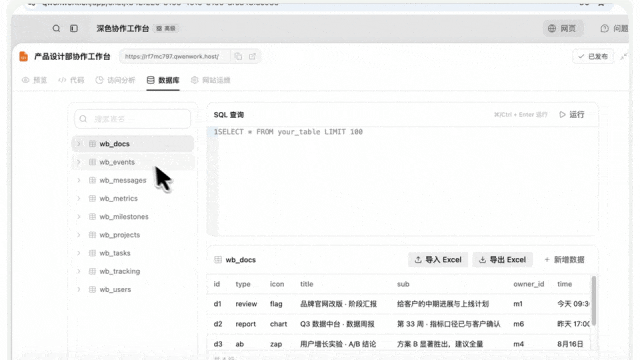
Task: Expand the wb_docs table chevron
Action: click(79, 144)
